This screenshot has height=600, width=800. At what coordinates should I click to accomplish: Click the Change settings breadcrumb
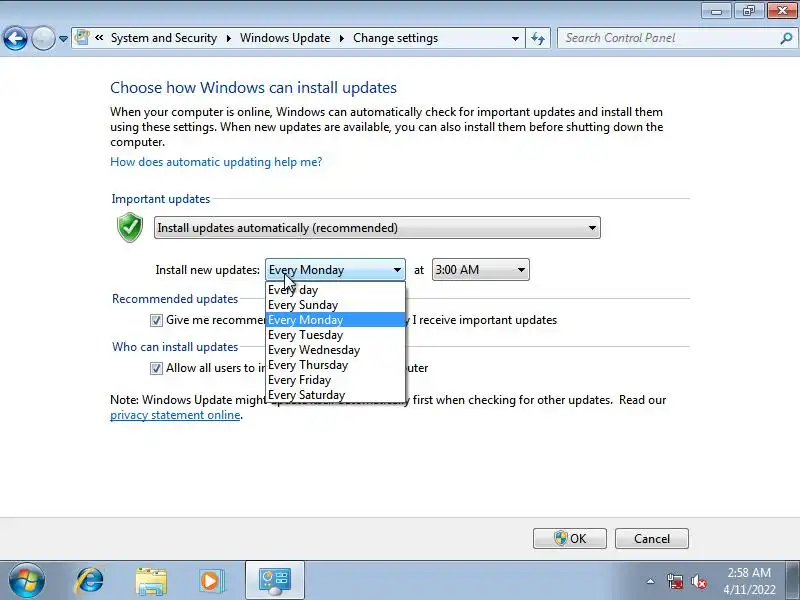pos(395,38)
